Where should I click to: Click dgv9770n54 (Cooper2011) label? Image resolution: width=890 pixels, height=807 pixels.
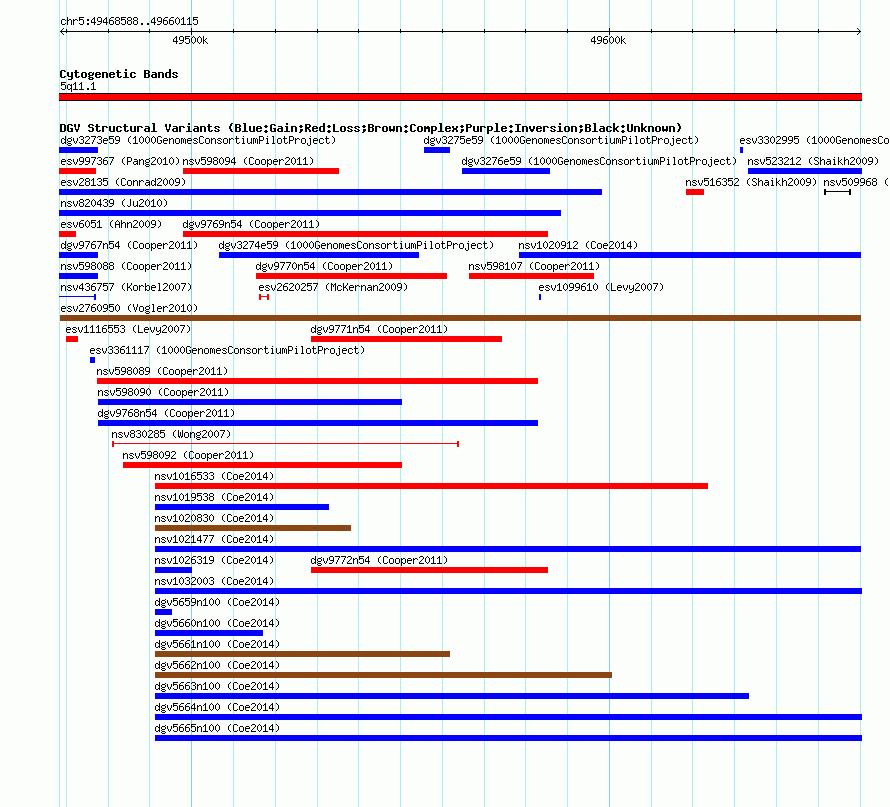(324, 266)
